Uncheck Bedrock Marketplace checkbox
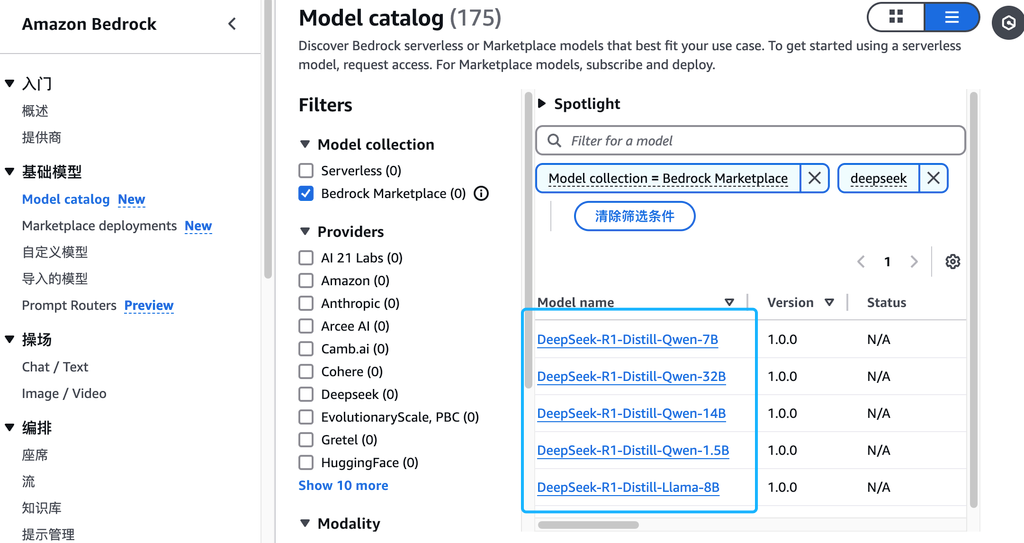The width and height of the screenshot is (1024, 543). point(306,193)
